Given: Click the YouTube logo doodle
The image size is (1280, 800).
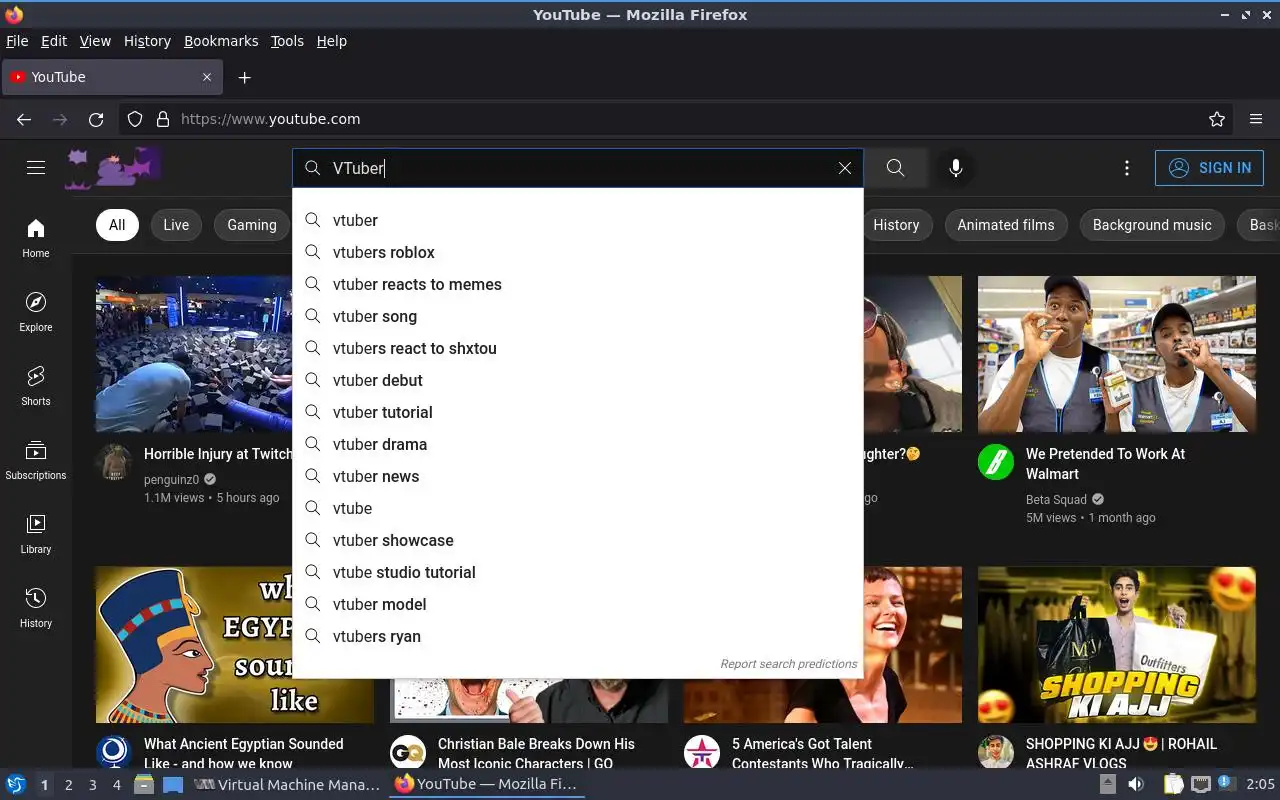Looking at the screenshot, I should pos(113,168).
